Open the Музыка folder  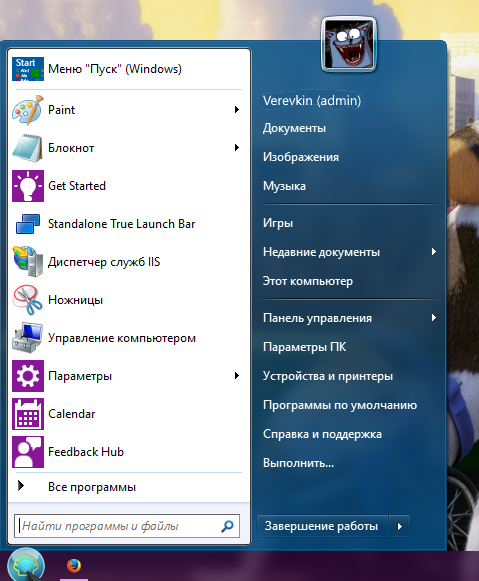285,186
